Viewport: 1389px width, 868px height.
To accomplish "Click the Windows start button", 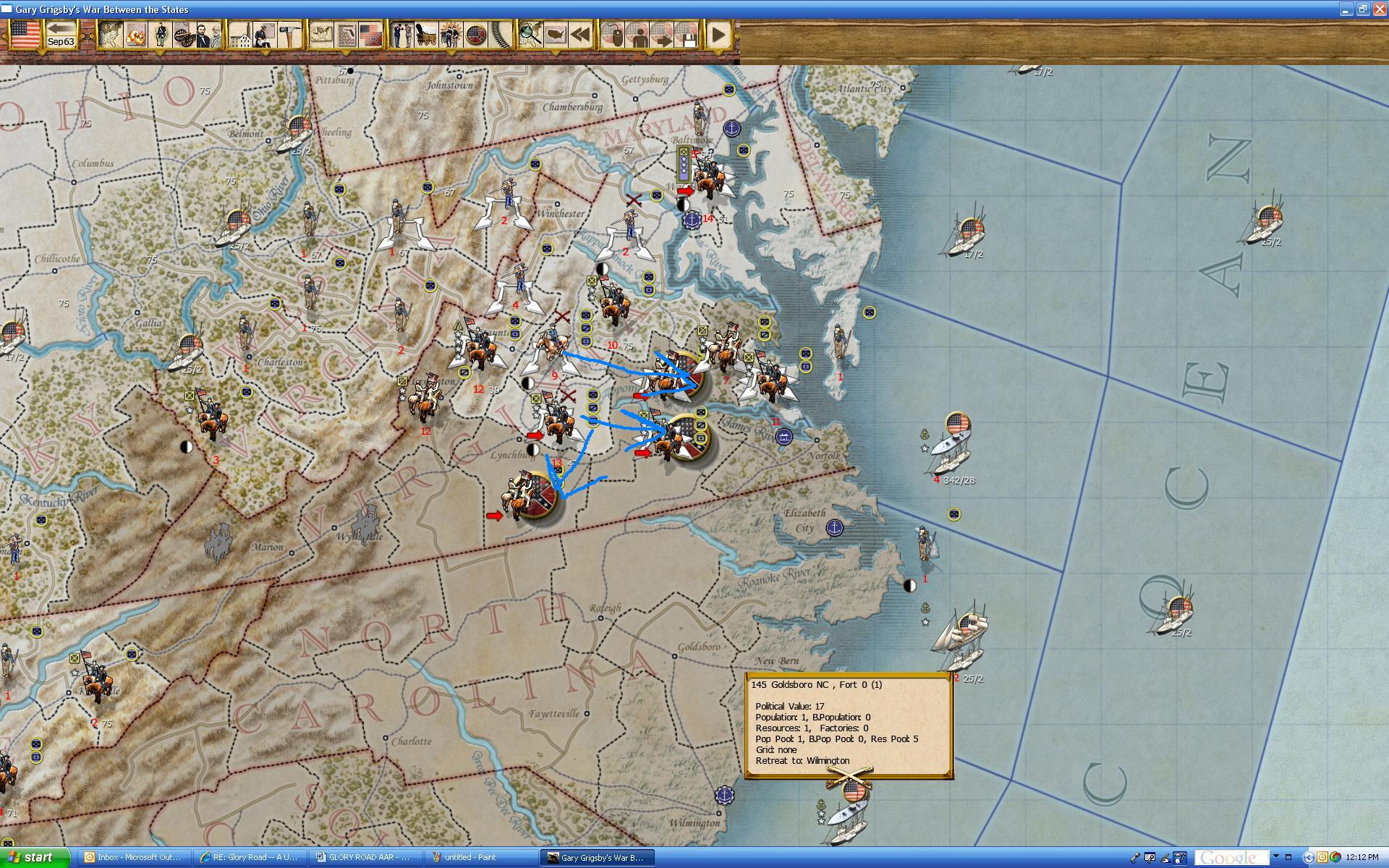I will coord(35,857).
